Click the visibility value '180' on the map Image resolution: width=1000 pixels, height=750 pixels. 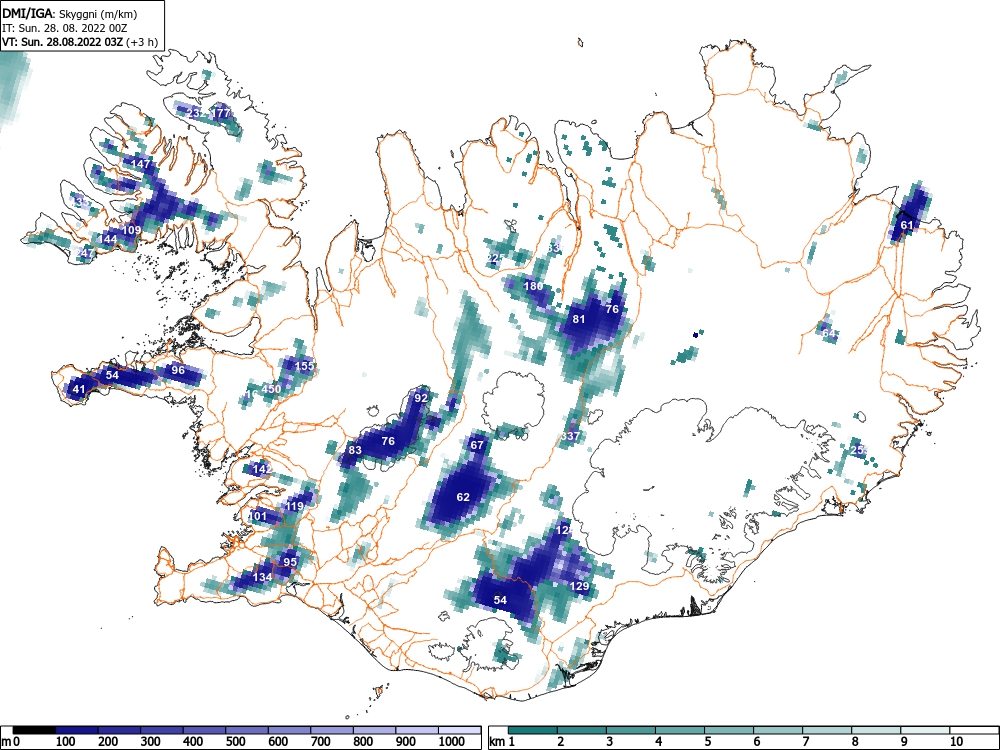pos(533,286)
